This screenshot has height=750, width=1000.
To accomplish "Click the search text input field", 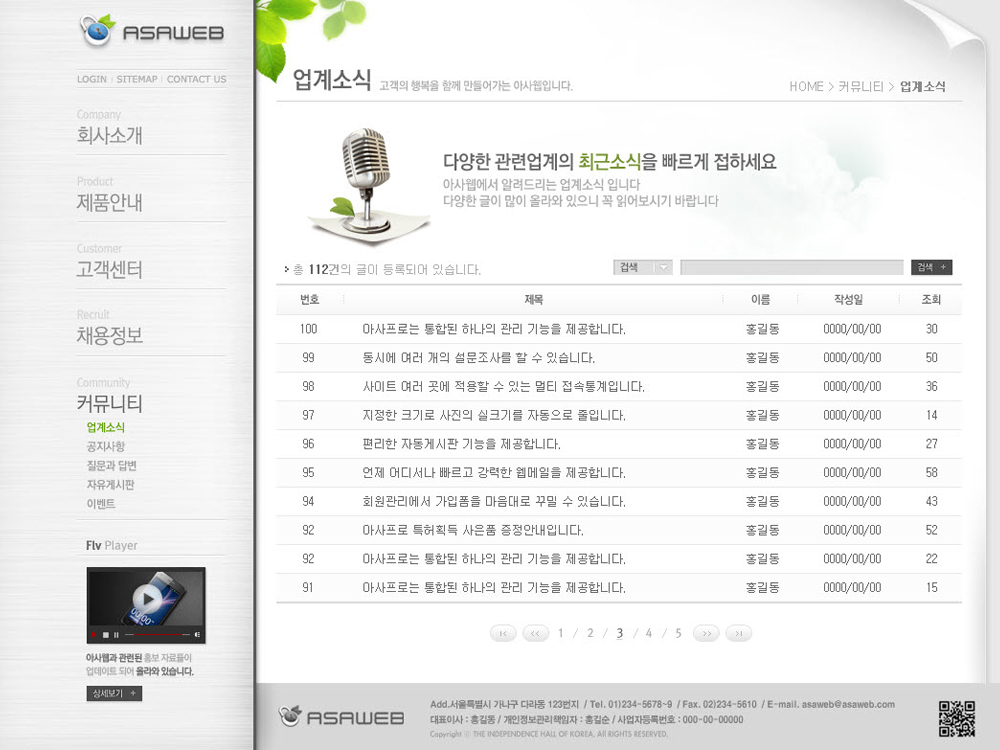I will (x=791, y=267).
